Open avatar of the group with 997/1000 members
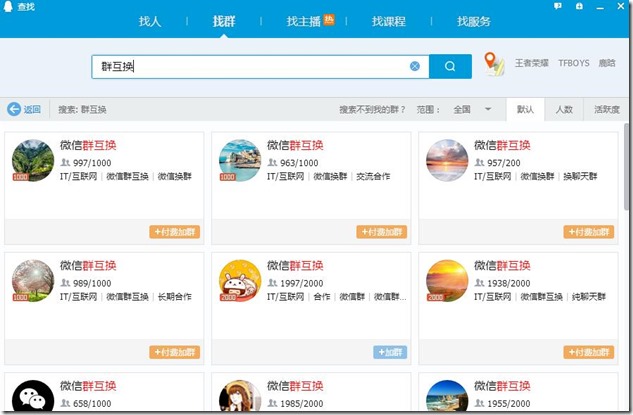The width and height of the screenshot is (633, 415). click(x=33, y=160)
